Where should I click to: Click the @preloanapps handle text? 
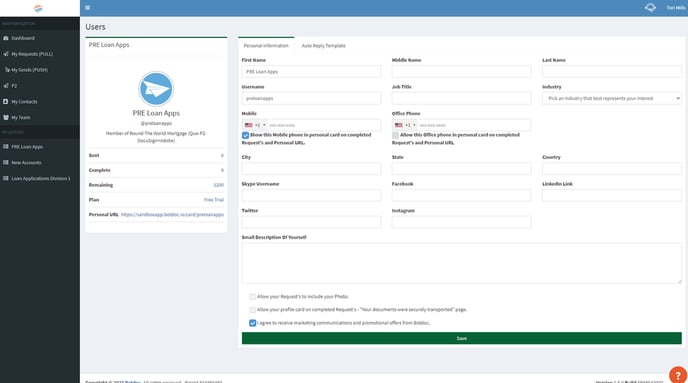coord(156,123)
